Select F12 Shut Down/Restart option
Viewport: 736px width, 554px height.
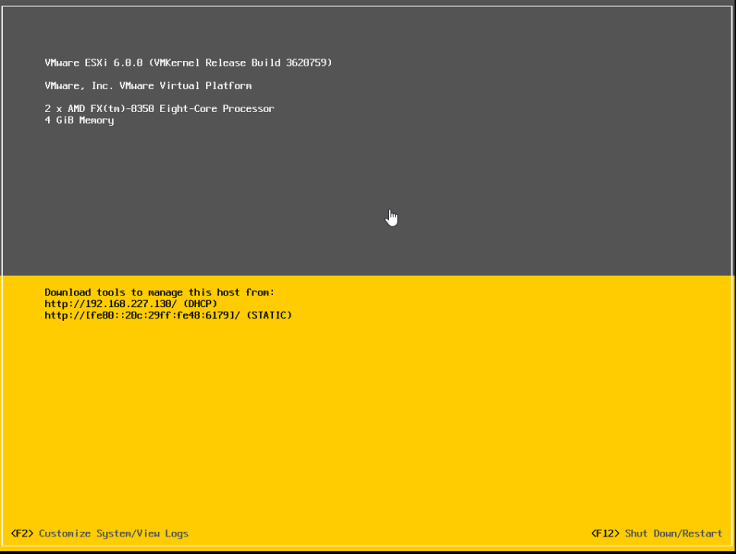coord(657,533)
